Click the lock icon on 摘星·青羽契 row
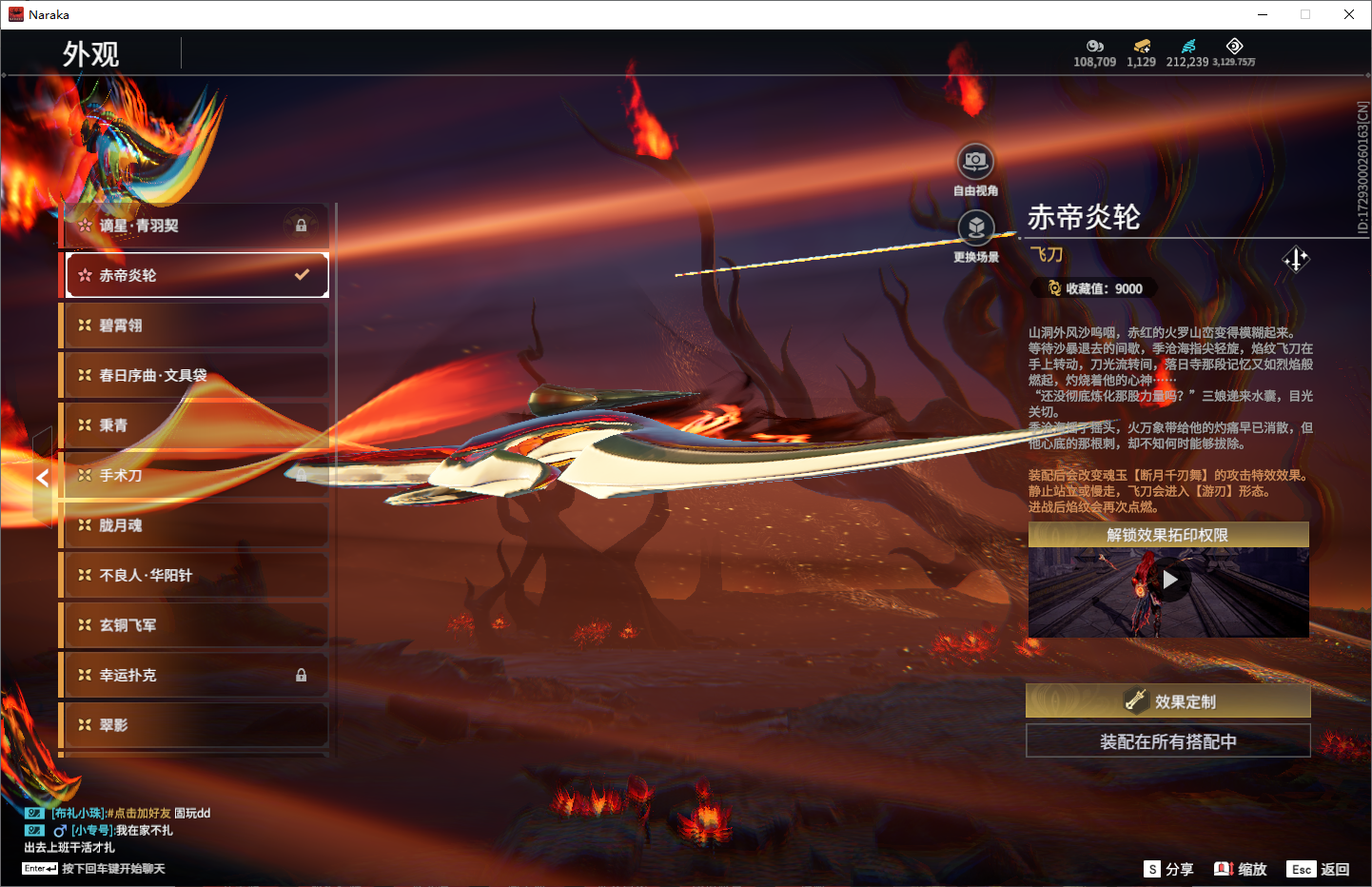This screenshot has height=887, width=1372. [x=301, y=226]
